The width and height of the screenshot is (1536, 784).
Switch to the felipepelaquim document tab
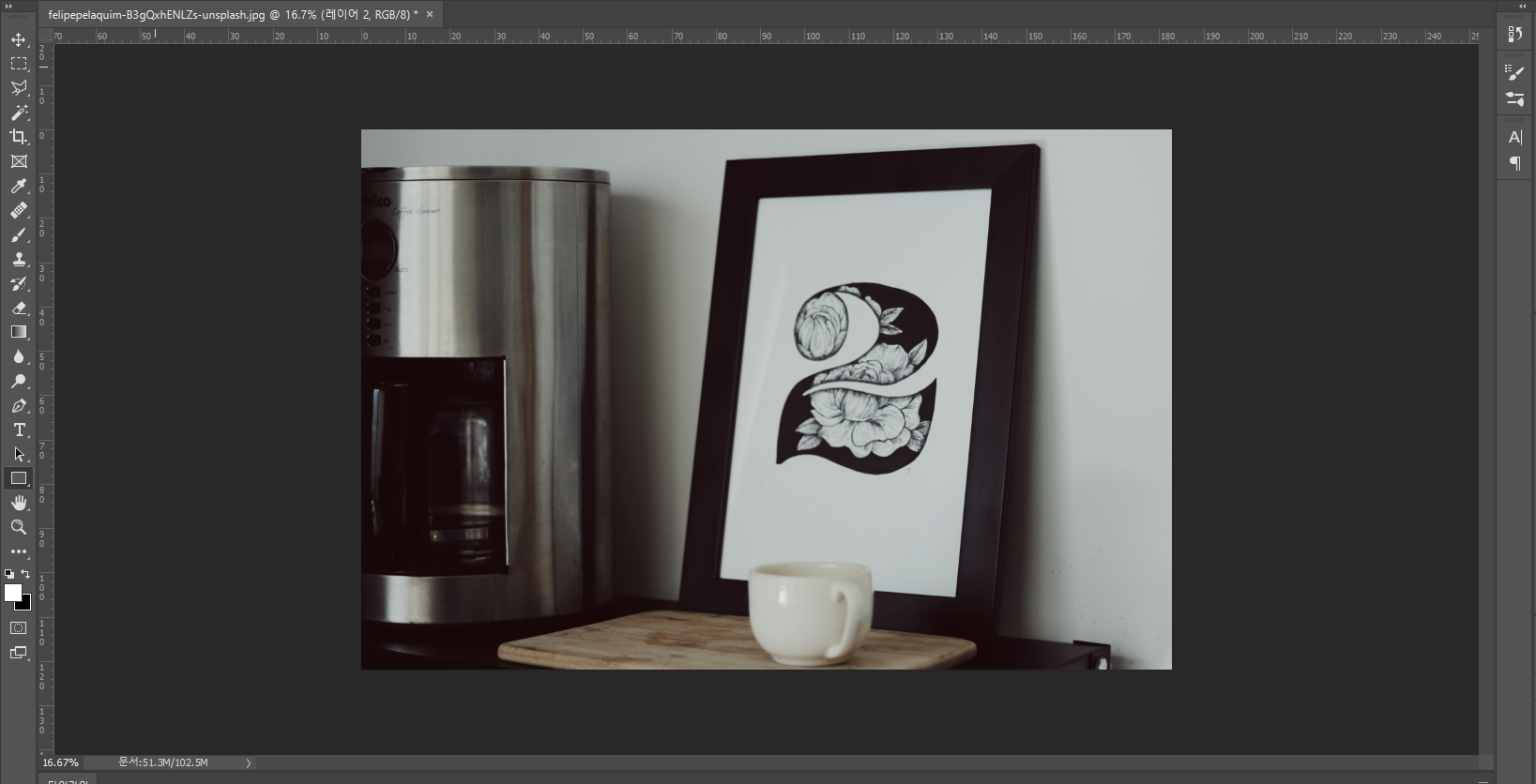[233, 15]
